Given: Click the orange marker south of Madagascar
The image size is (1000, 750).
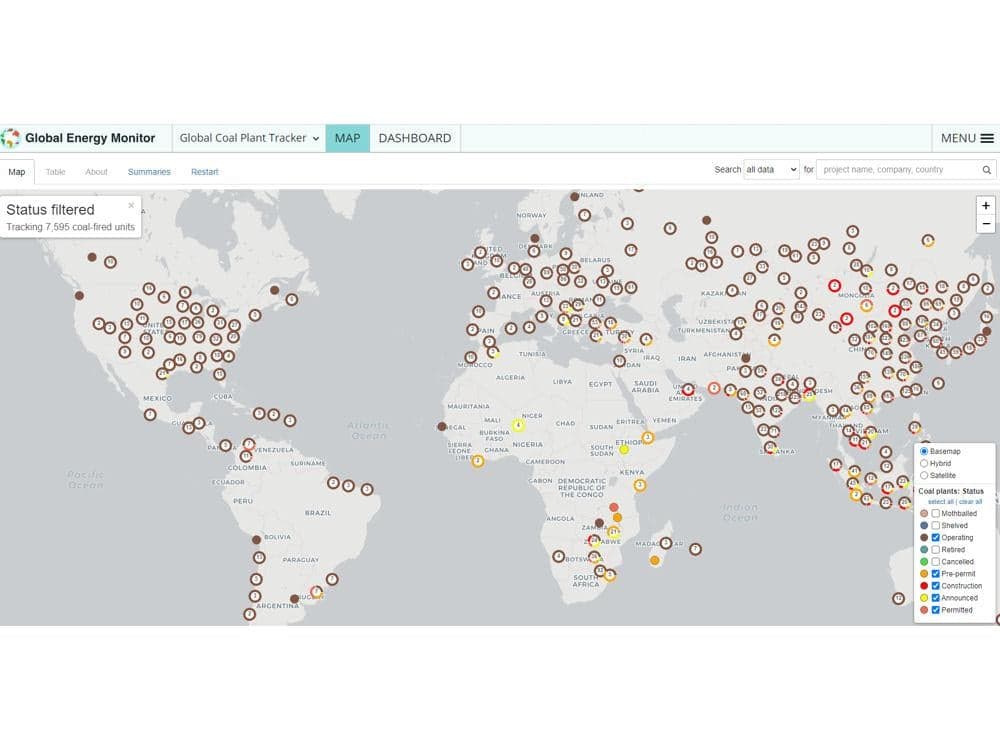Looking at the screenshot, I should click(654, 561).
